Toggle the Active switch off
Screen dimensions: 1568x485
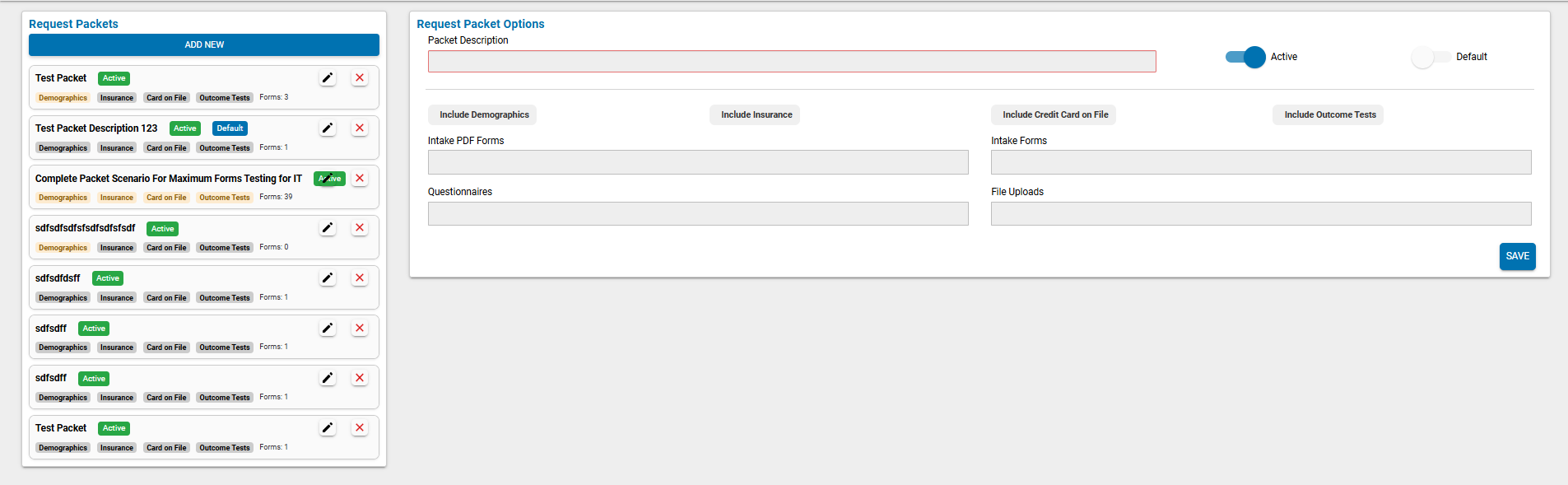point(1245,57)
